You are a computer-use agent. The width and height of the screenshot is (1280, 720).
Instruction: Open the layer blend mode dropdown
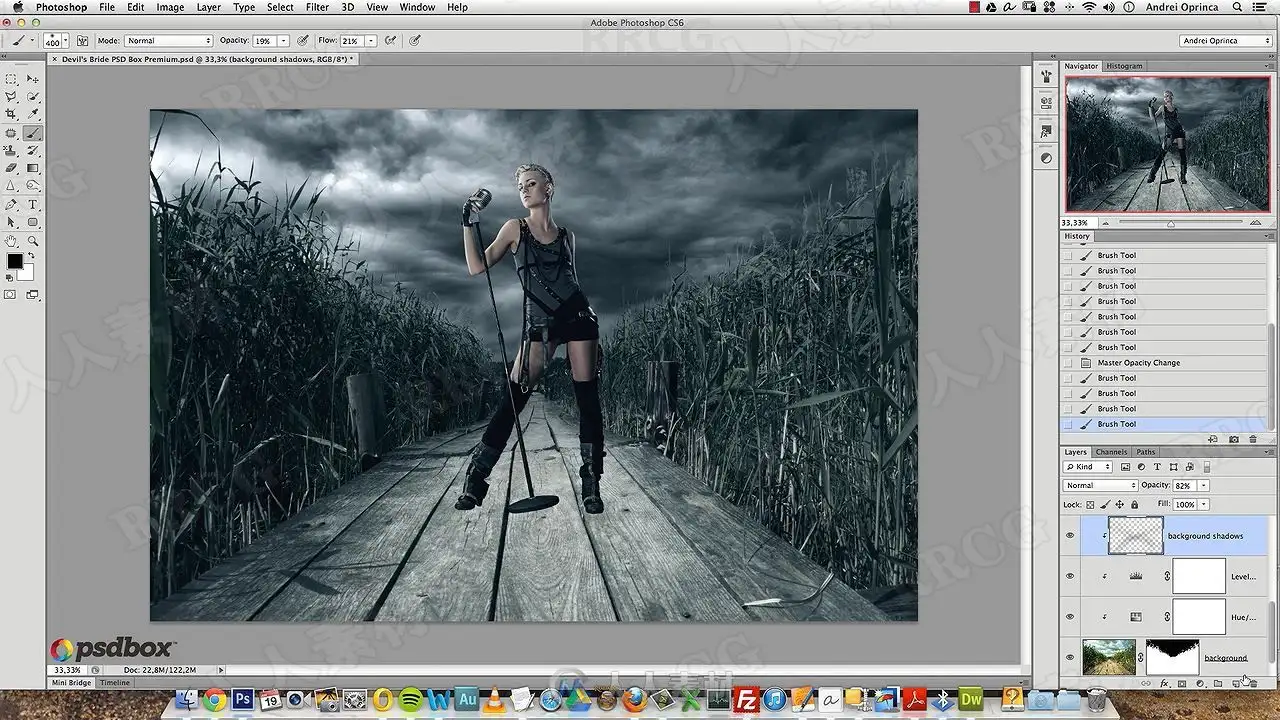tap(1100, 485)
